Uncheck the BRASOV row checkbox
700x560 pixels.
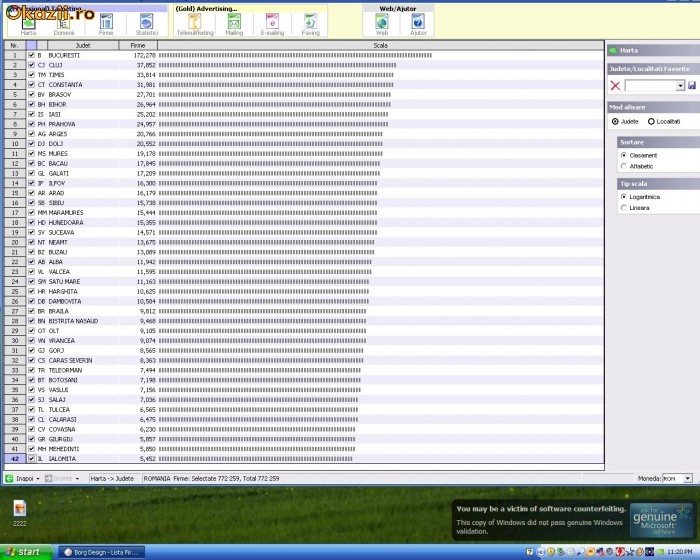pyautogui.click(x=31, y=95)
